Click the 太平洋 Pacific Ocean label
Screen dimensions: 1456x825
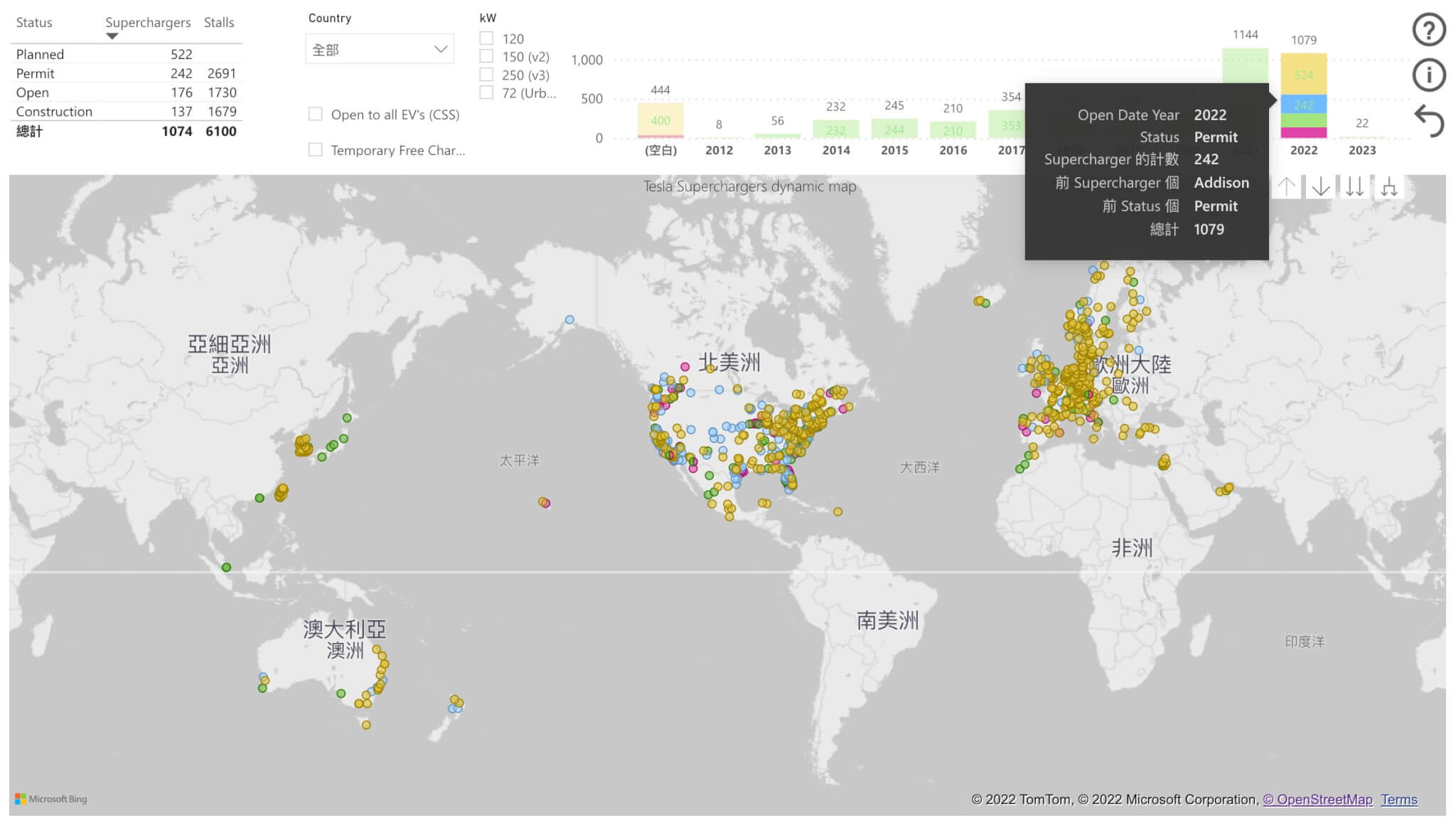click(519, 460)
